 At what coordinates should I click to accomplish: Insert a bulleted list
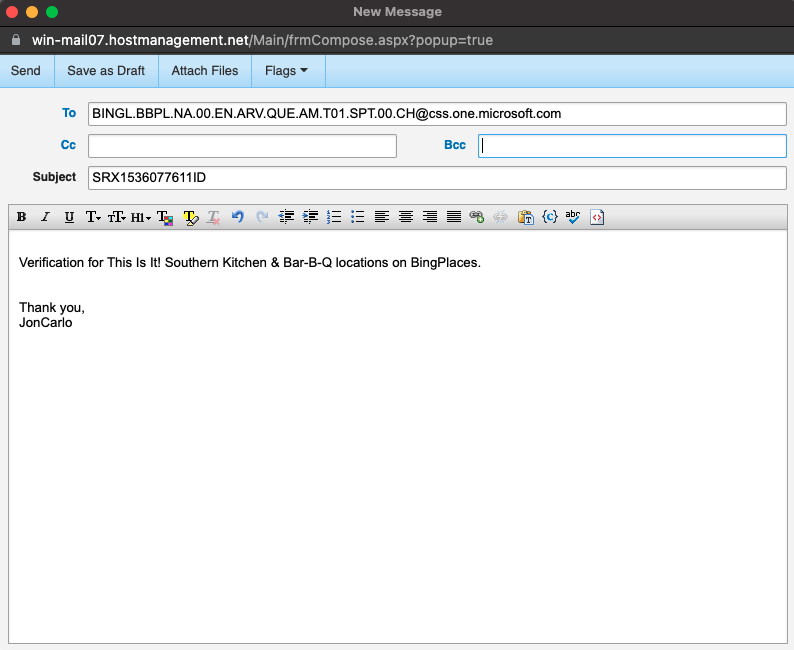(358, 217)
